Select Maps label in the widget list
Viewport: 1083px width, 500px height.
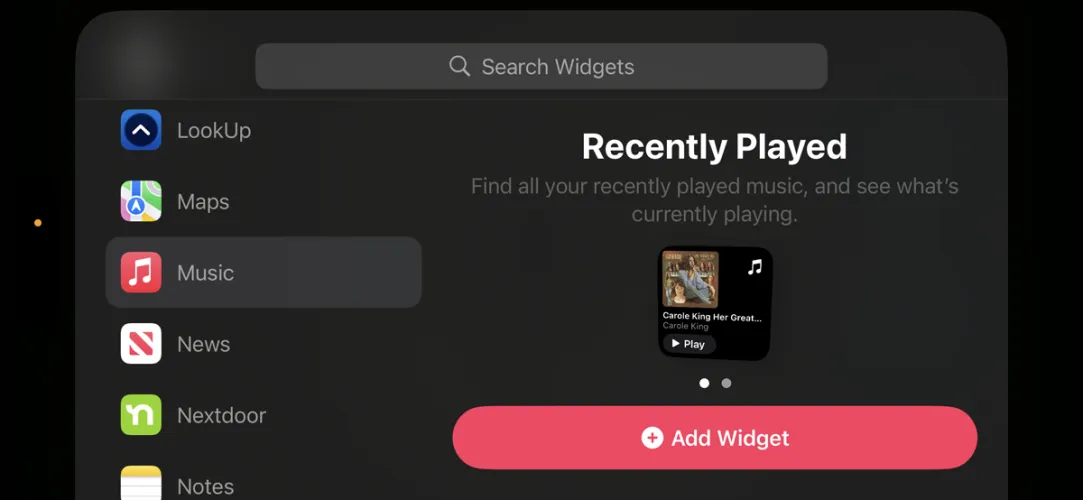coord(203,202)
